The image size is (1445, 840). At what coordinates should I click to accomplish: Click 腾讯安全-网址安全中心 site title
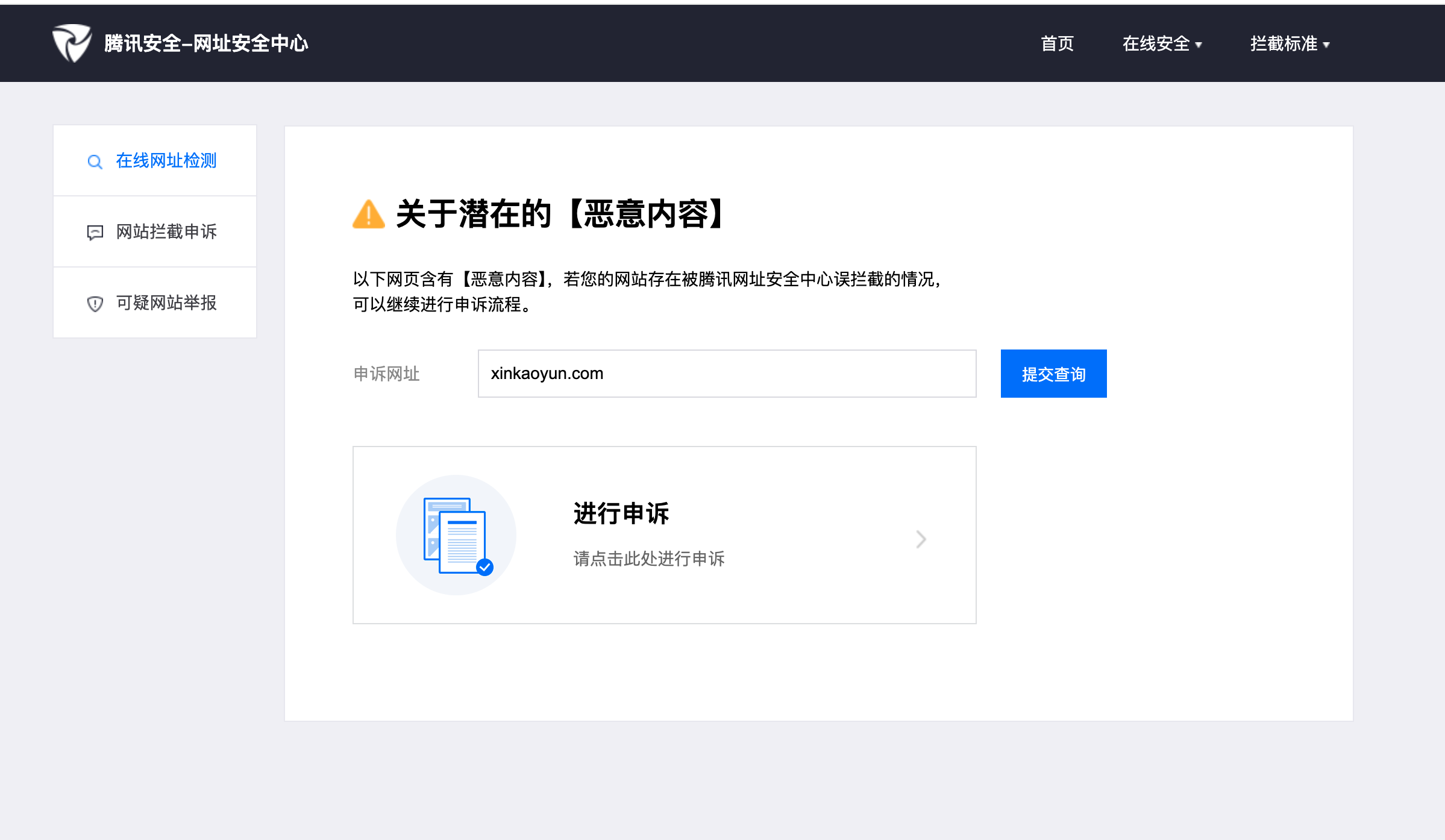point(206,43)
